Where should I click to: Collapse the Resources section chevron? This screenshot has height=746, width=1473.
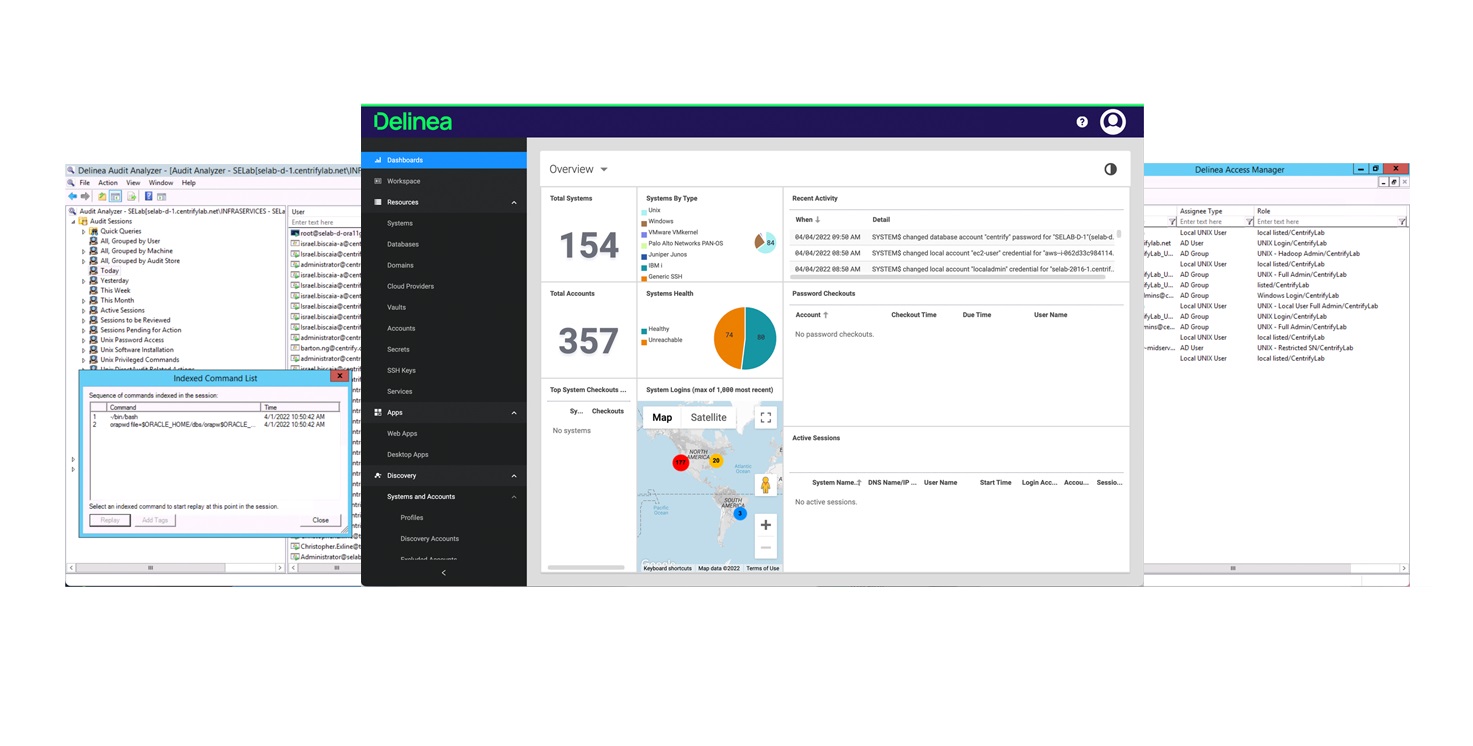click(x=514, y=203)
